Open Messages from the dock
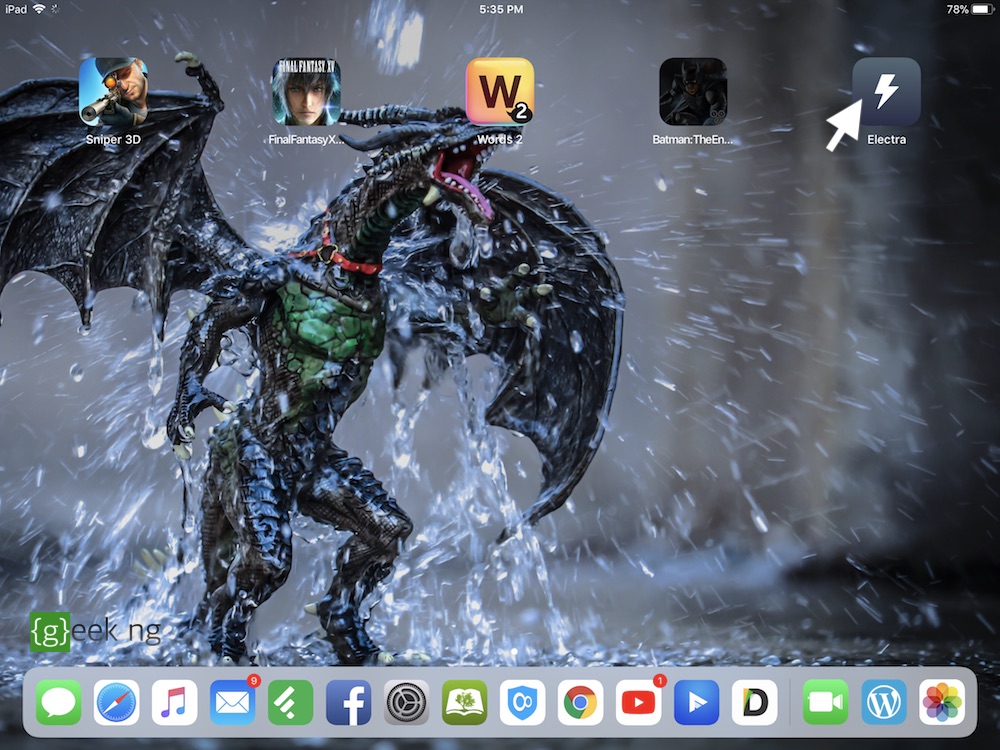Image resolution: width=1000 pixels, height=750 pixels. tap(59, 702)
